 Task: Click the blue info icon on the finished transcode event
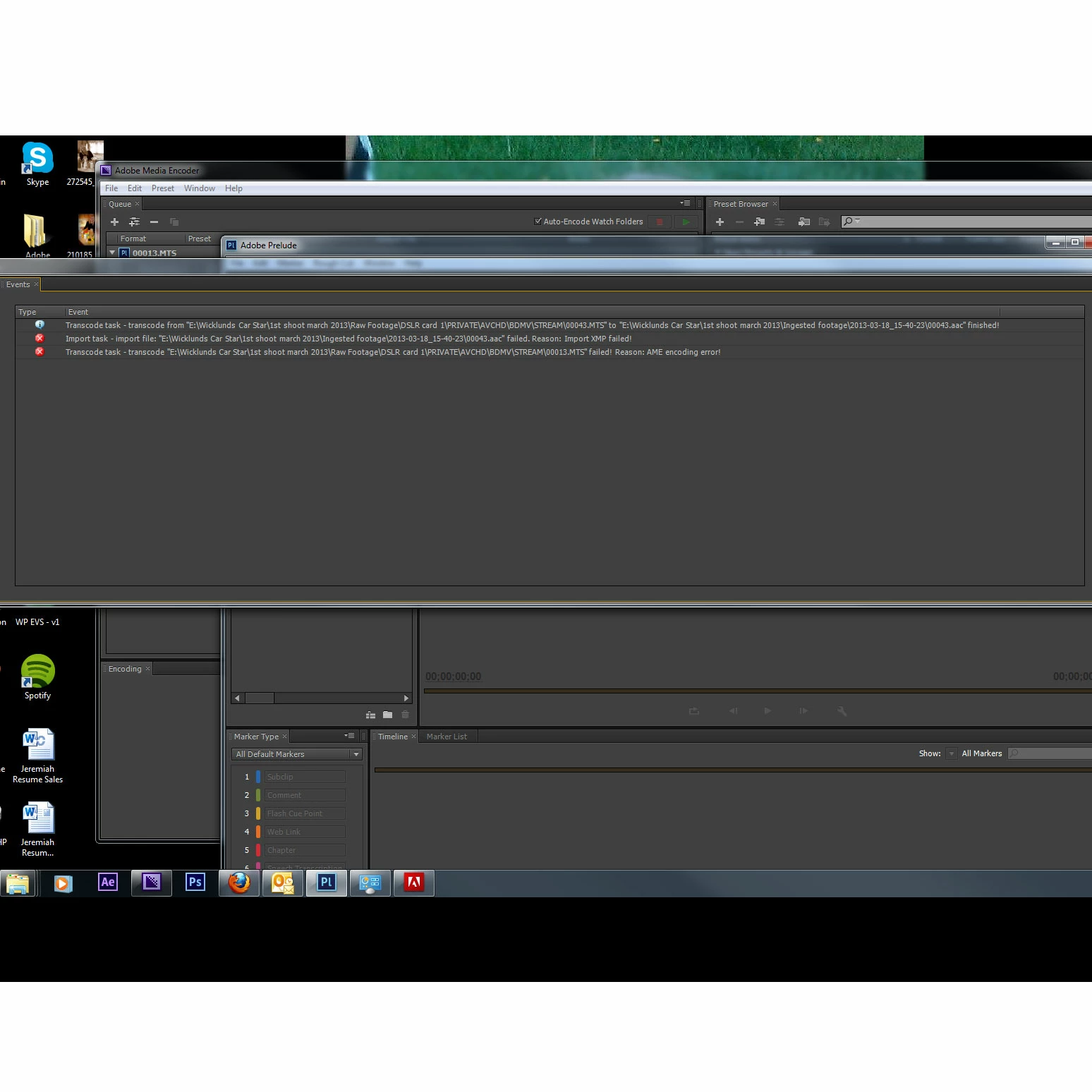coord(40,324)
